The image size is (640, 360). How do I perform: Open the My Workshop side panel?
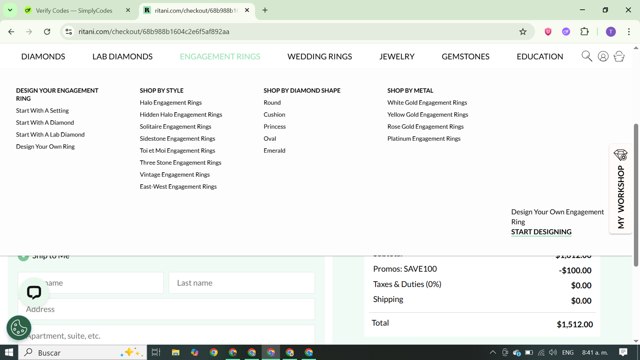click(x=620, y=189)
